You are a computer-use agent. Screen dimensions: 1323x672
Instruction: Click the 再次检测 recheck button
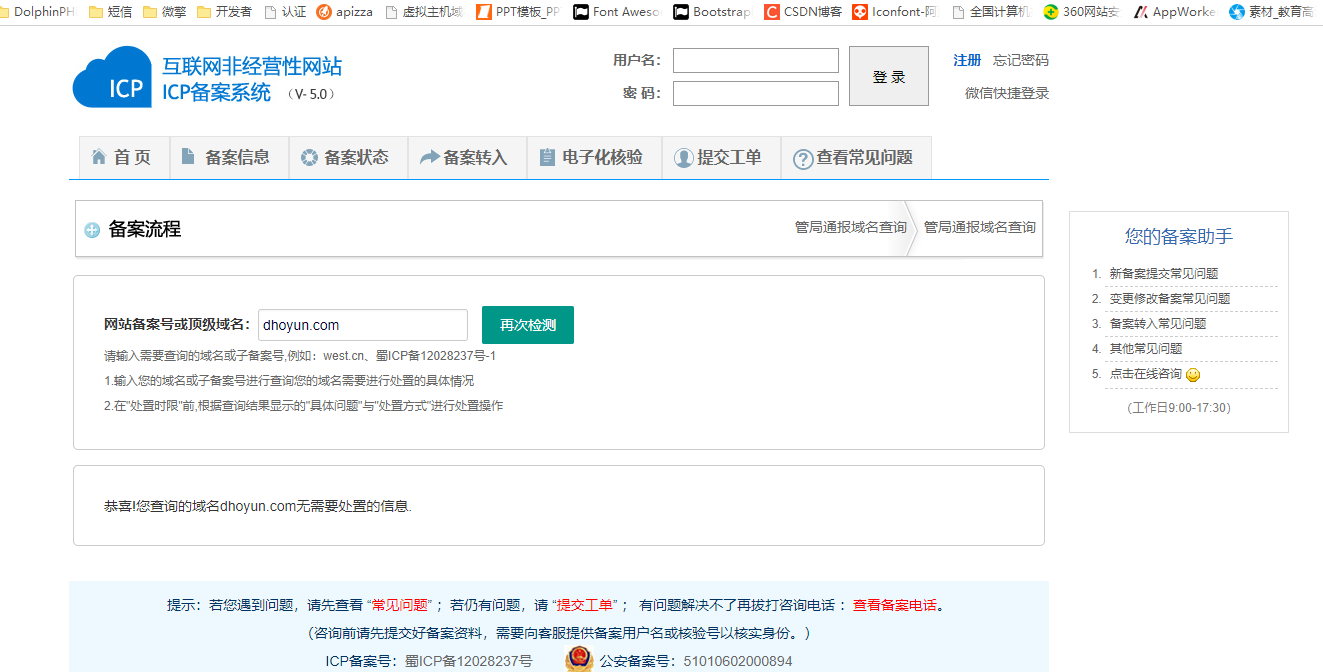528,325
